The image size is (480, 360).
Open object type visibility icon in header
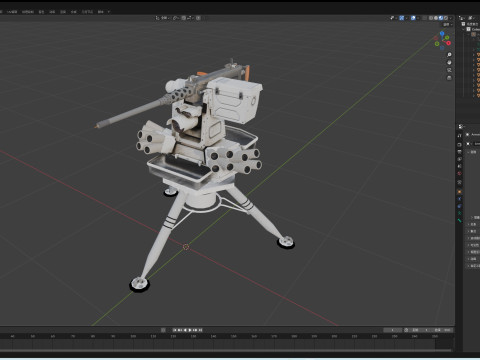point(392,18)
